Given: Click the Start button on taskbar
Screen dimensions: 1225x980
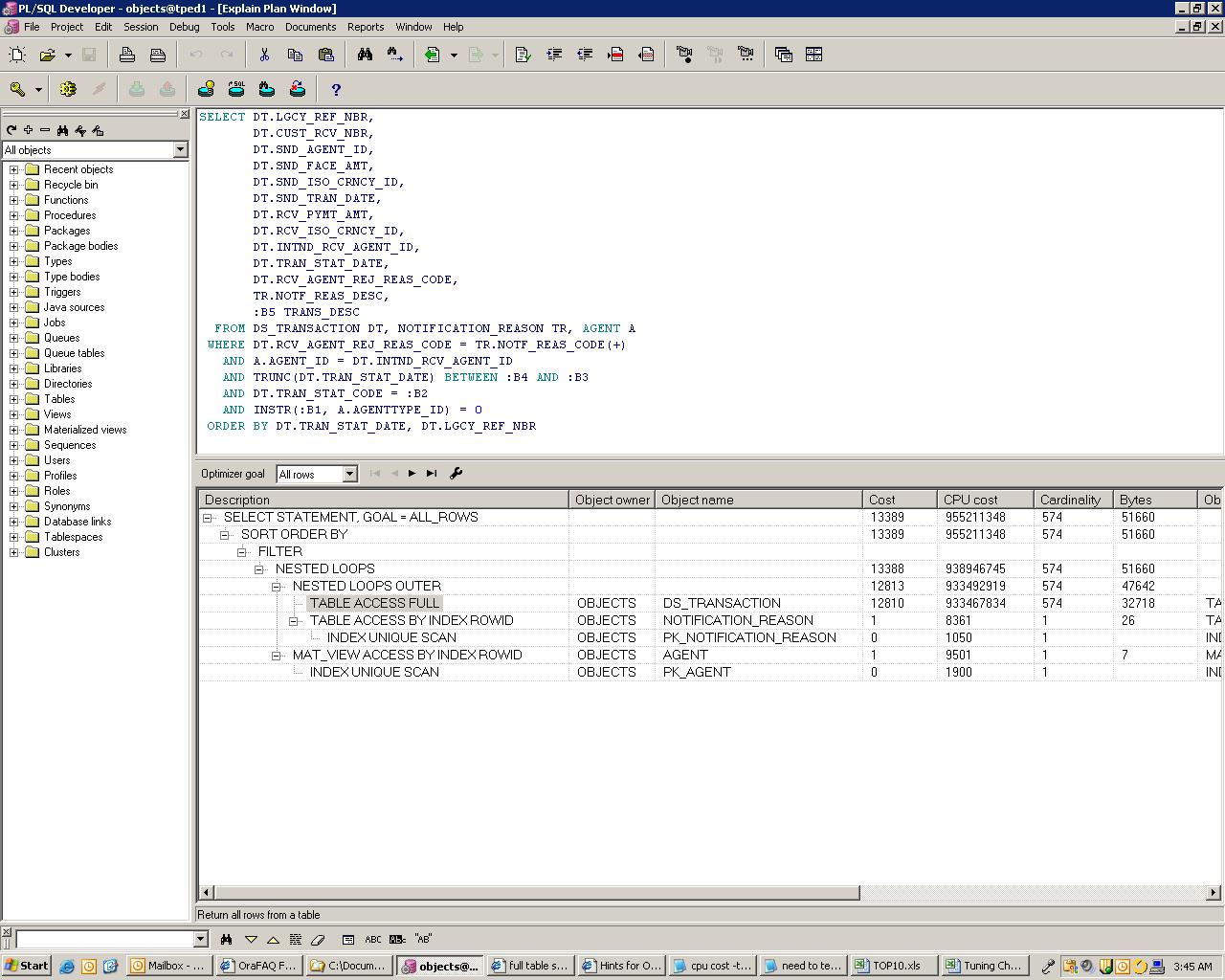Looking at the screenshot, I should pos(27,966).
